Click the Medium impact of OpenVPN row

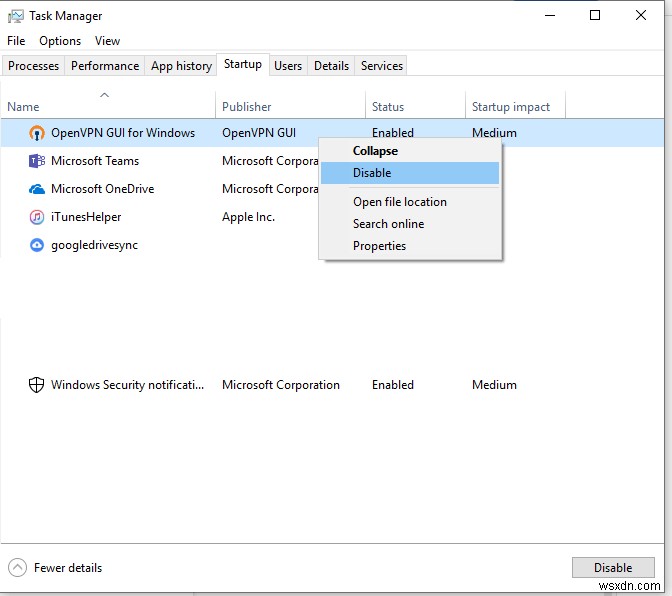click(x=495, y=133)
